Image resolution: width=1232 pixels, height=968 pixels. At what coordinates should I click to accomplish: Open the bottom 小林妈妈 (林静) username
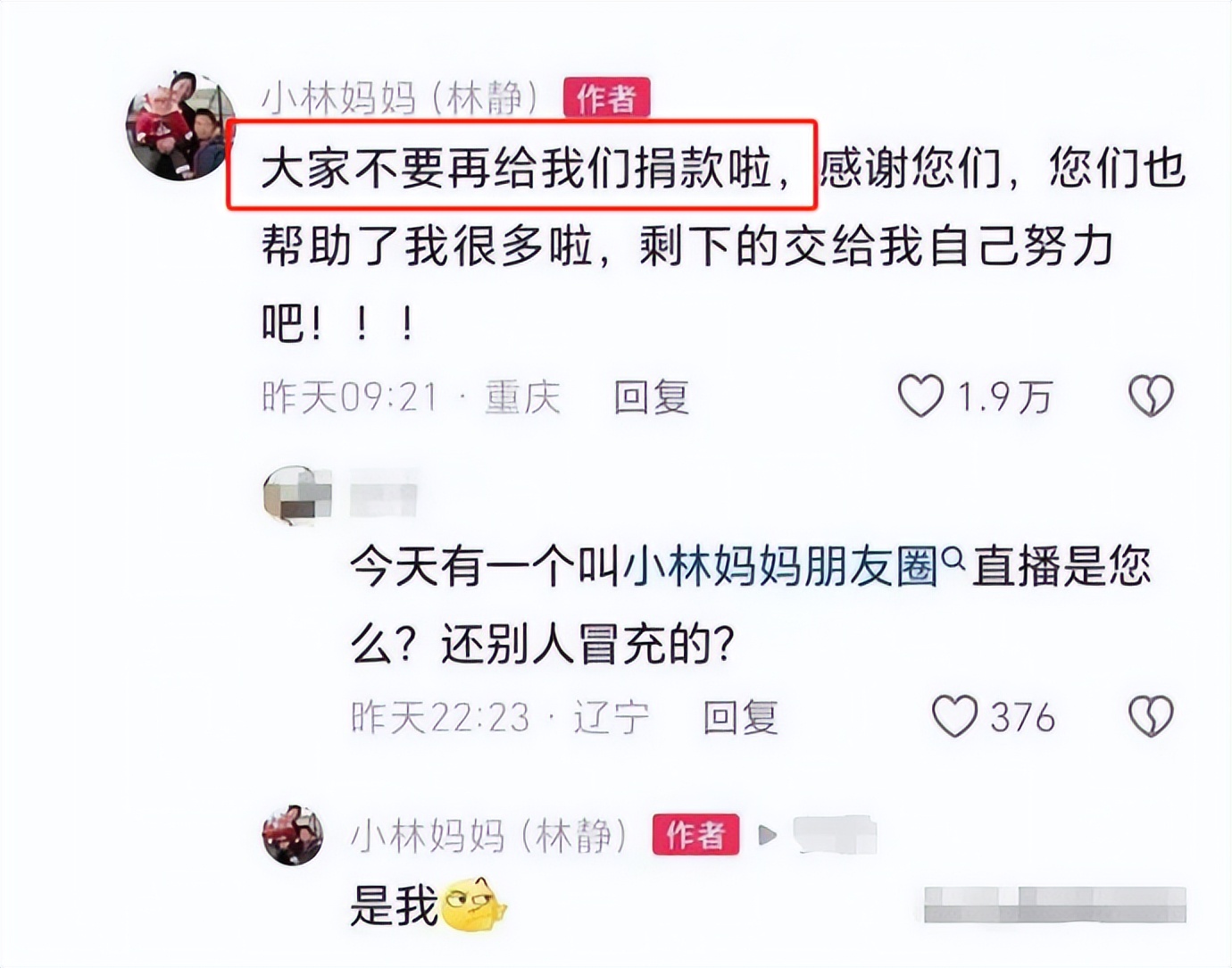(489, 836)
